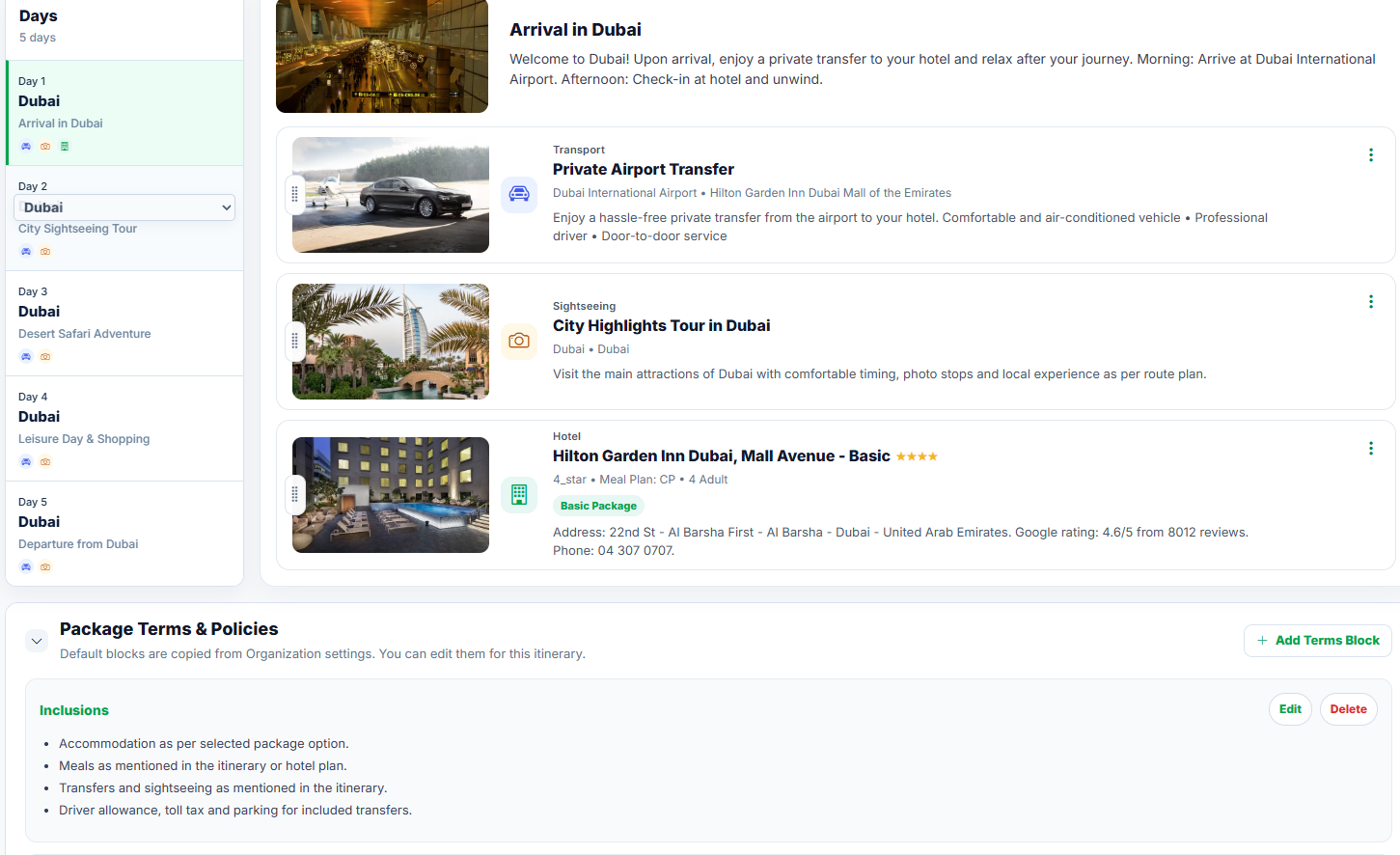Open the Hilton Garden Inn hotel photo
Screen dimensions: 1400x855
(391, 495)
